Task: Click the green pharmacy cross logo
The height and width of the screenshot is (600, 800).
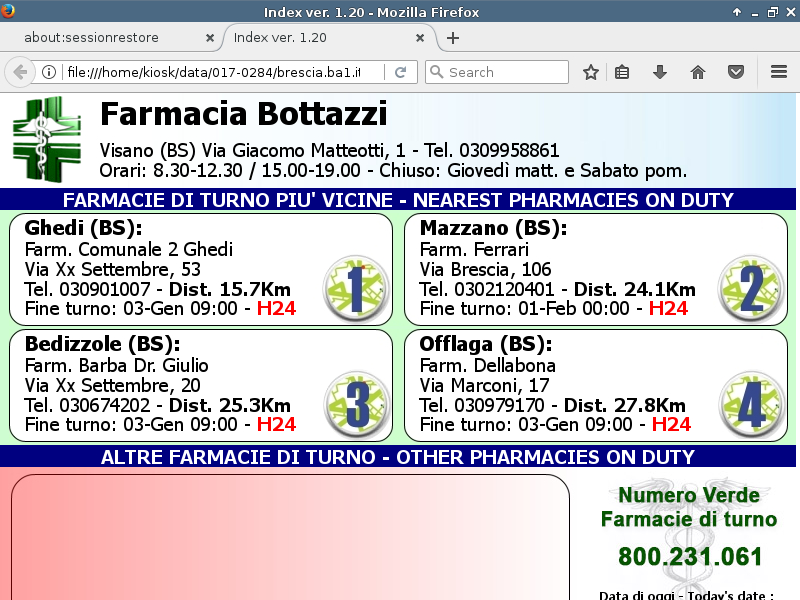Action: [x=46, y=138]
